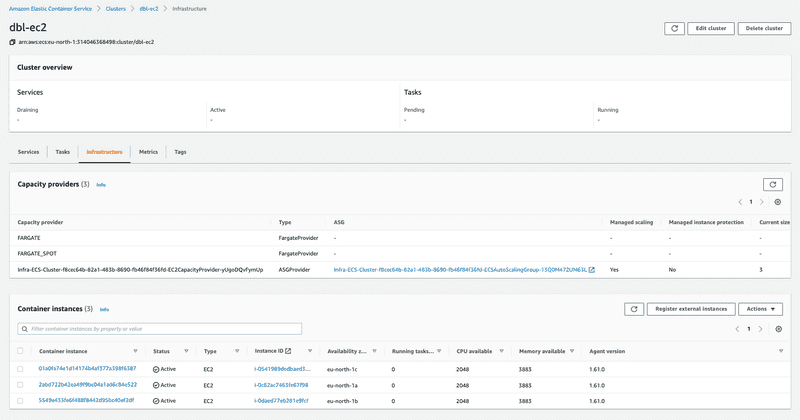Refresh the Capacity providers list
Screen dimensions: 800x420
pos(772,185)
